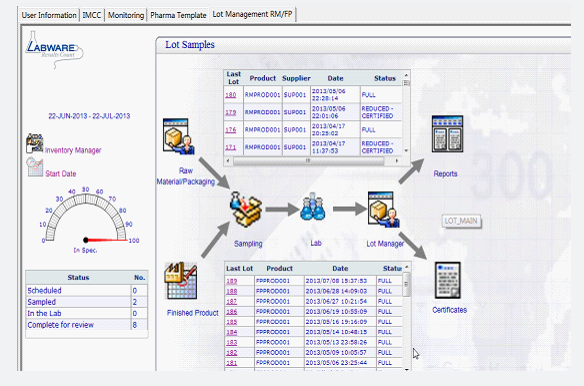Select the Lot Management RM/FP tab

pos(253,15)
